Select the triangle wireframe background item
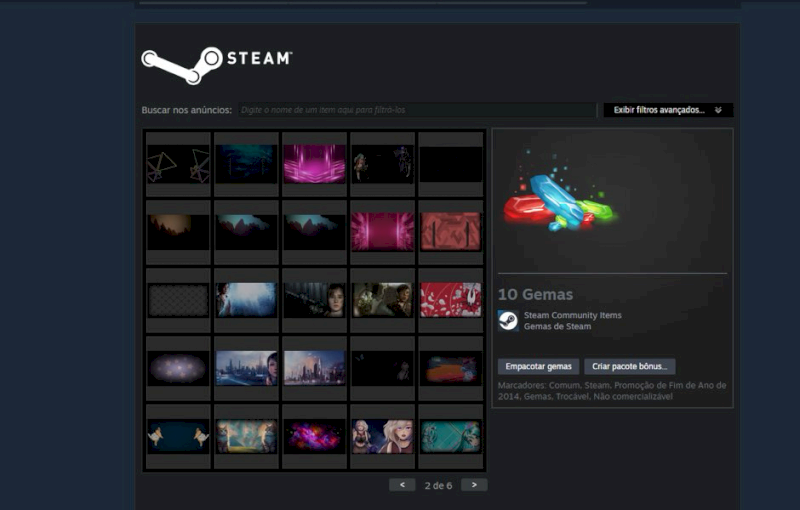 tap(178, 164)
